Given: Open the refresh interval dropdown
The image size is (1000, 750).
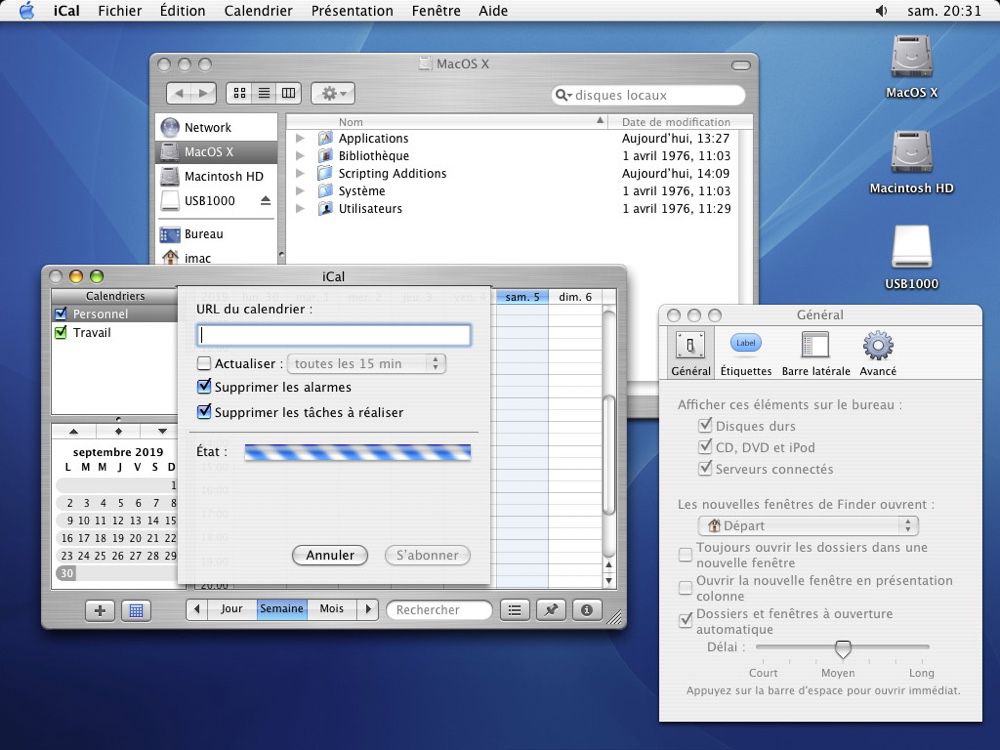Looking at the screenshot, I should [x=367, y=364].
